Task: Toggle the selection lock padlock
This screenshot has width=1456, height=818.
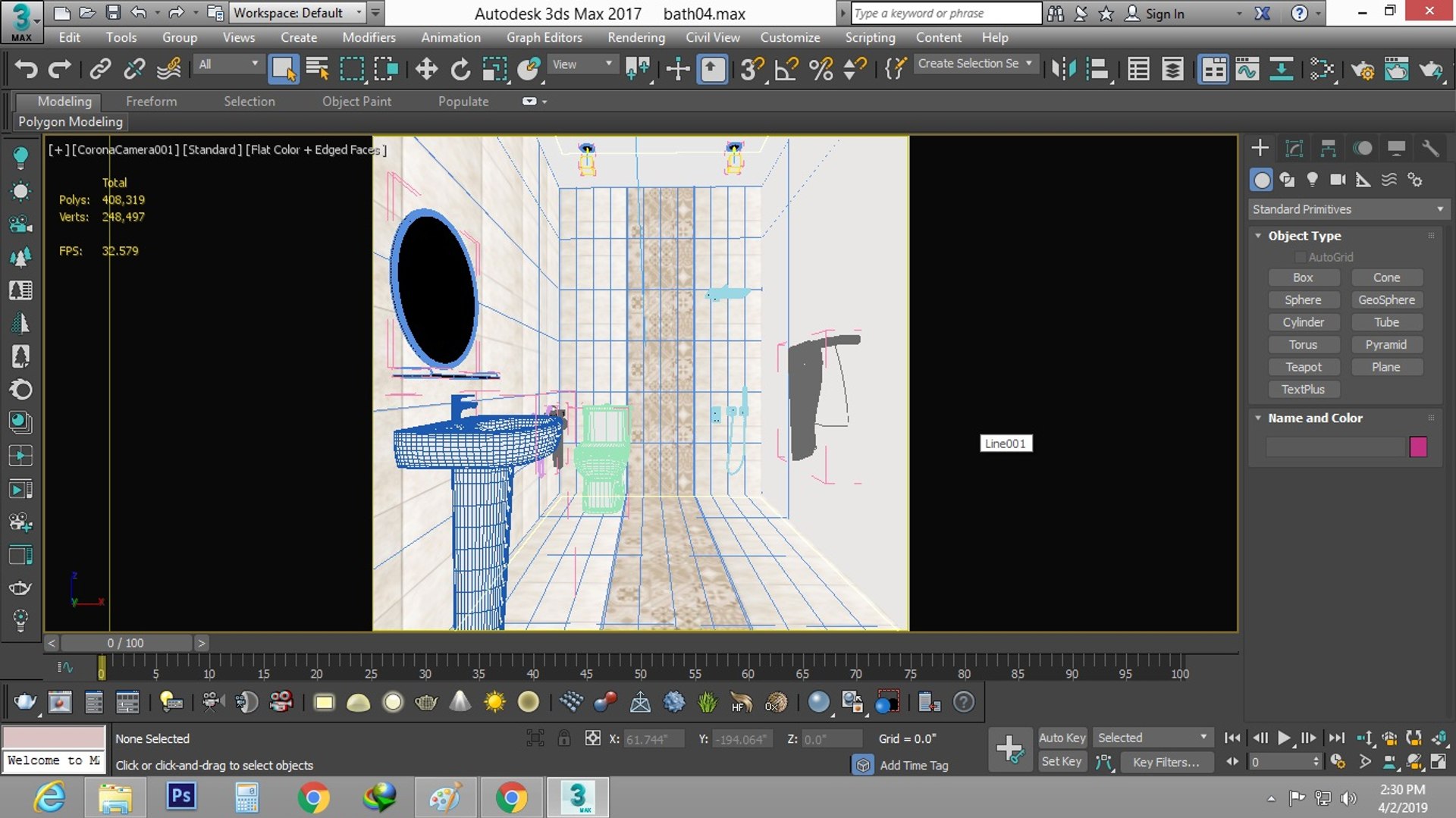Action: click(563, 738)
